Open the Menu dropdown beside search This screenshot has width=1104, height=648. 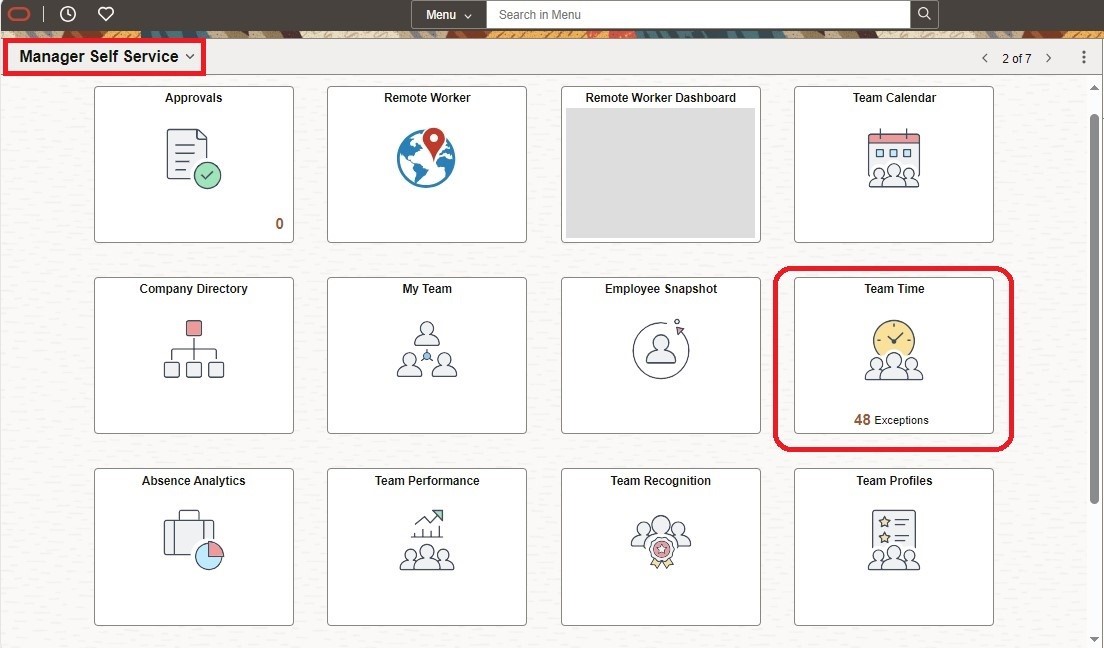coord(449,15)
